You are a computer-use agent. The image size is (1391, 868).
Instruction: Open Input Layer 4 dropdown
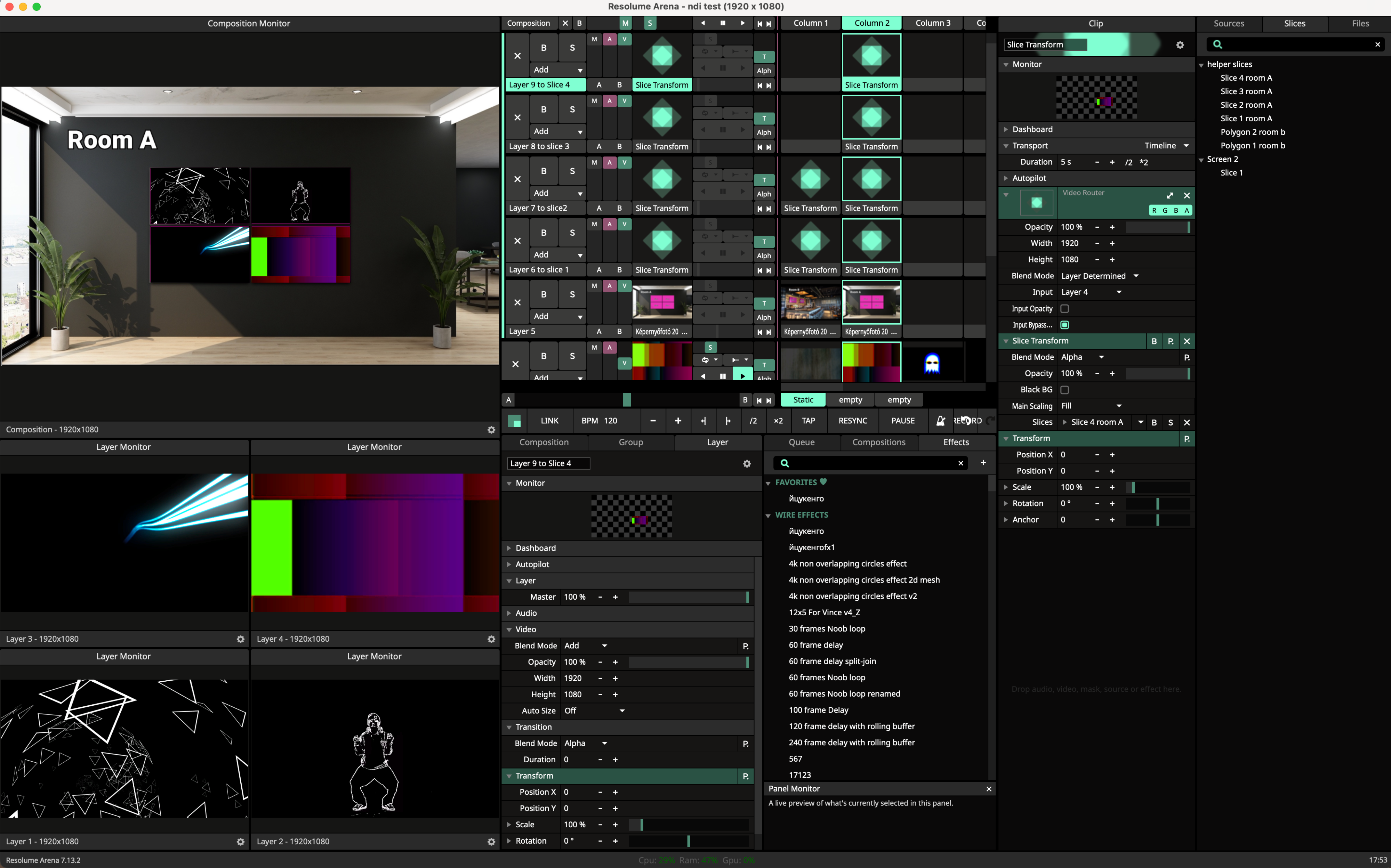(x=1091, y=292)
